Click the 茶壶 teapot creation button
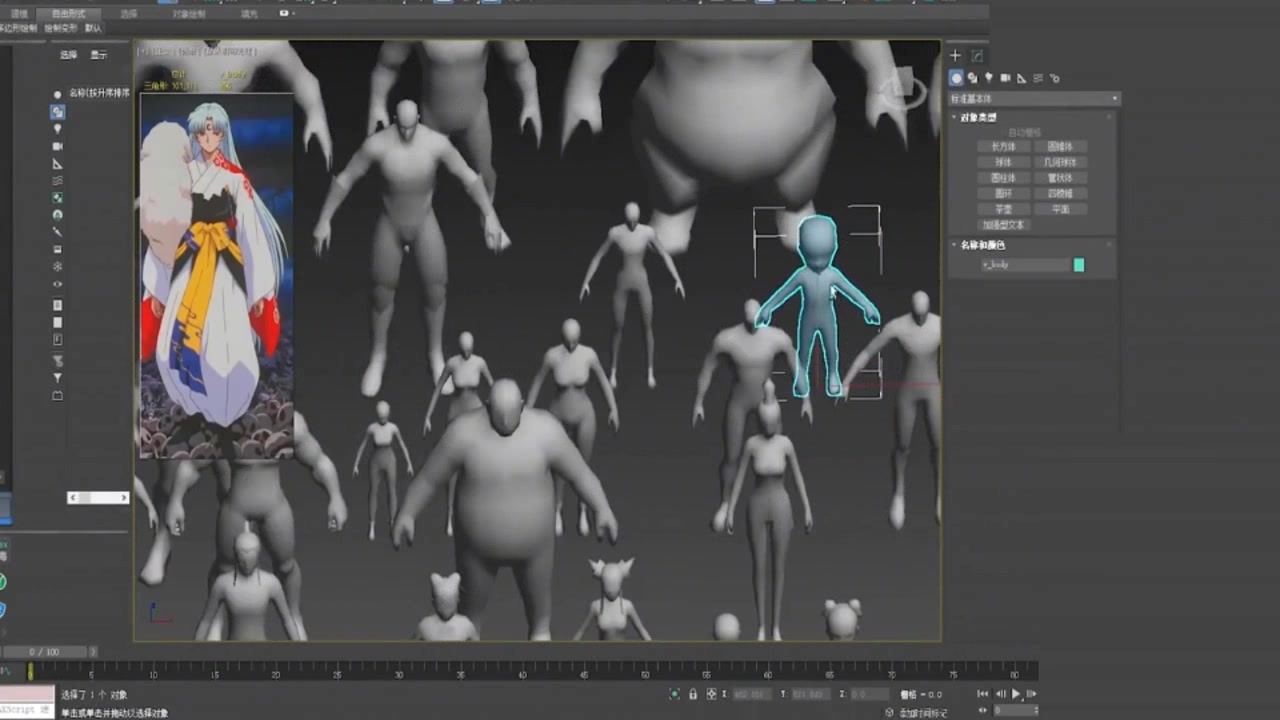1280x720 pixels. (1003, 209)
